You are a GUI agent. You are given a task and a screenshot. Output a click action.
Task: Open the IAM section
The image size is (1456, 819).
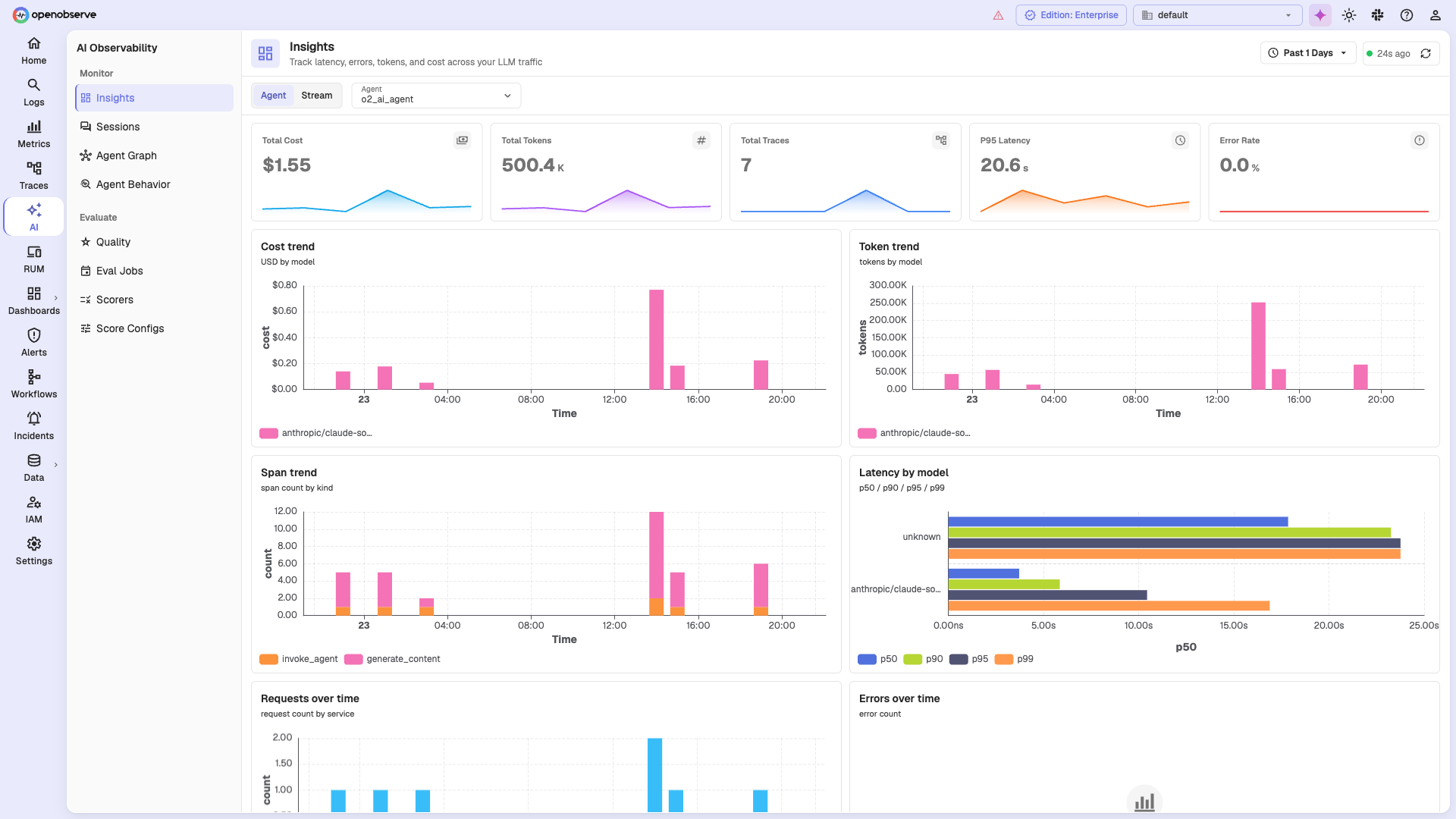[x=33, y=510]
